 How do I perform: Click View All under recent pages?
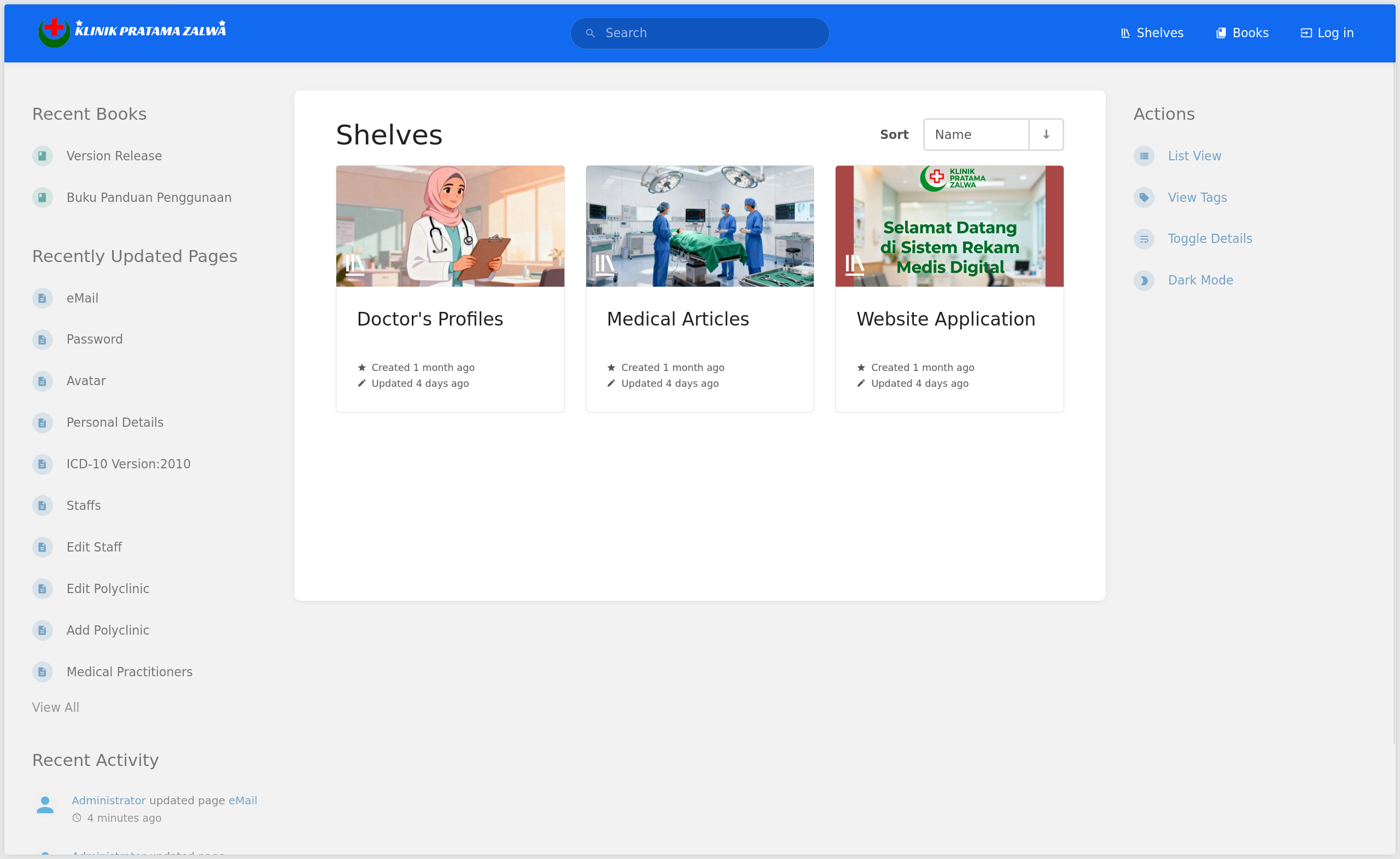(55, 707)
